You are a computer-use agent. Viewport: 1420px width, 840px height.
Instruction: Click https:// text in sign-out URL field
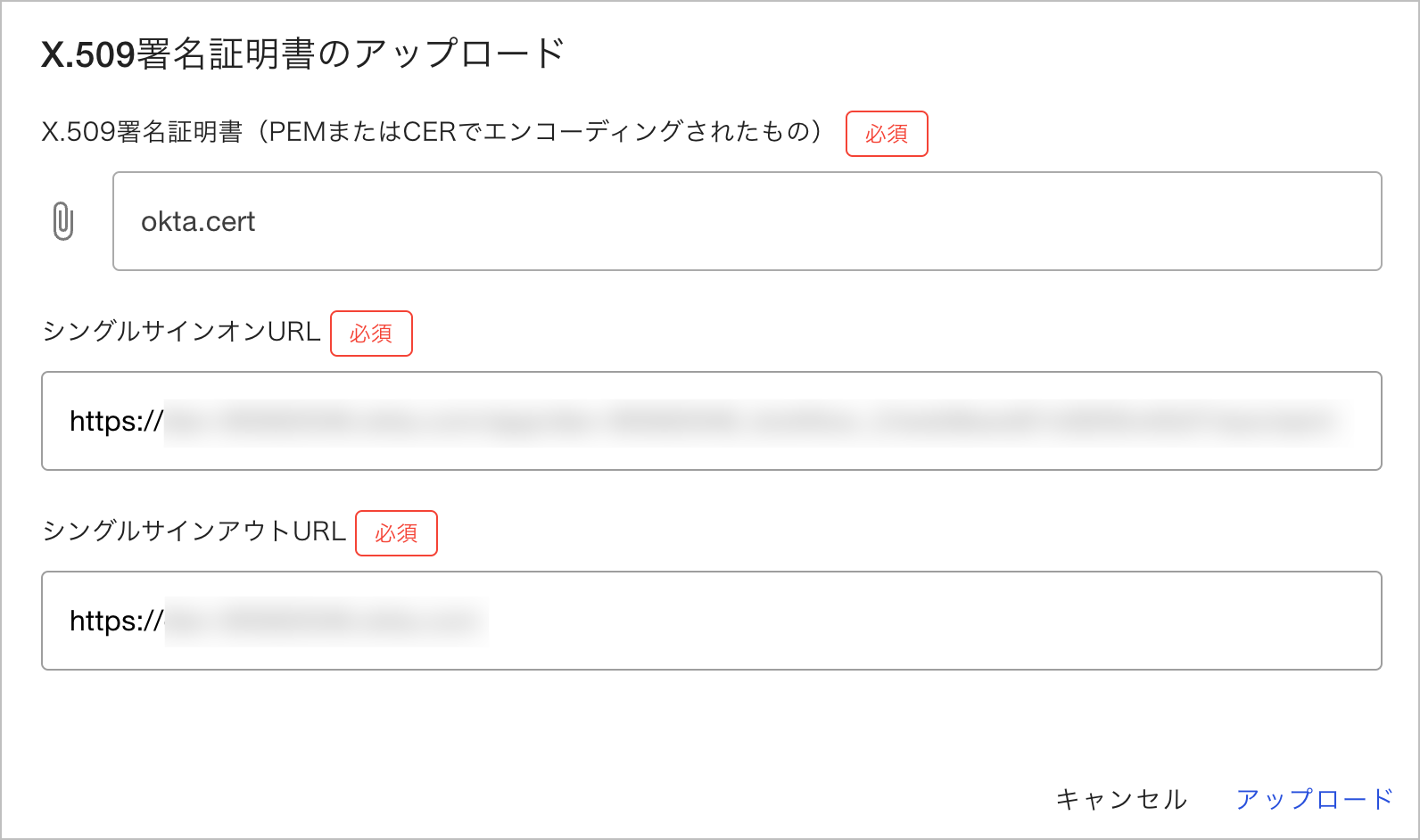[117, 621]
